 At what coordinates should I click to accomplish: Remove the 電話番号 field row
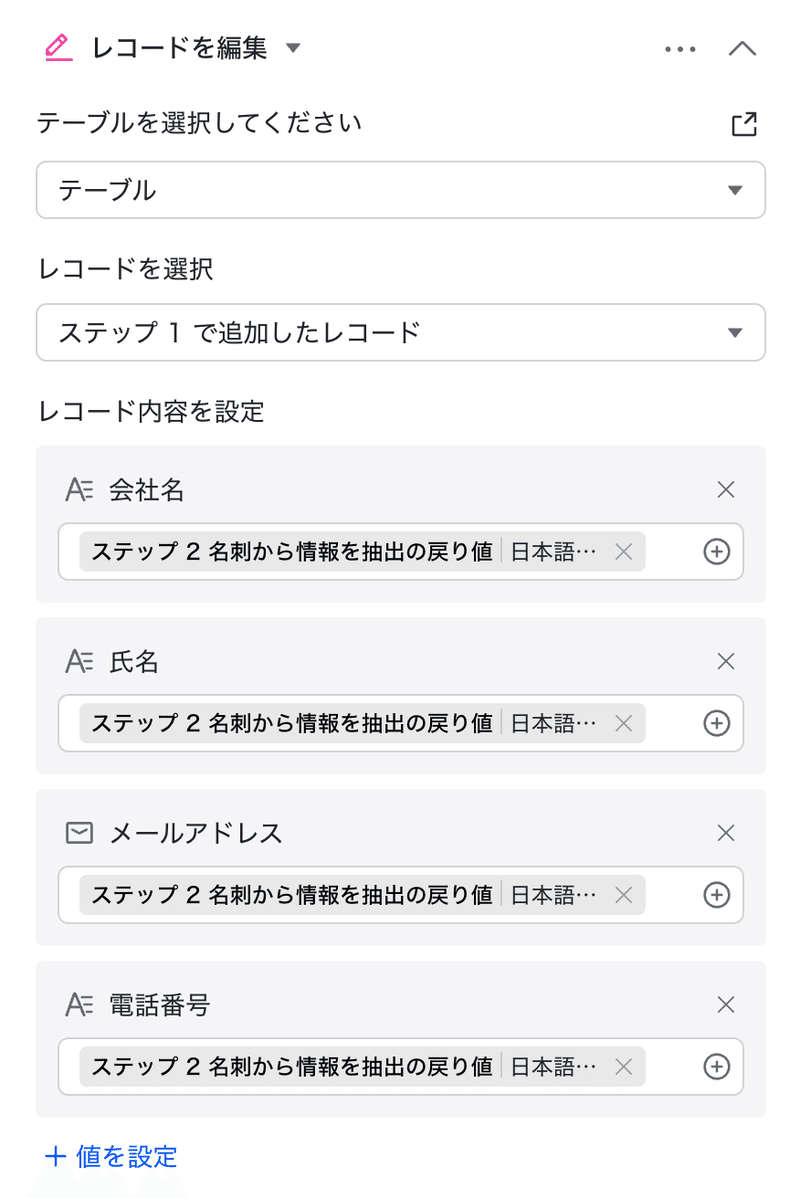(726, 1005)
